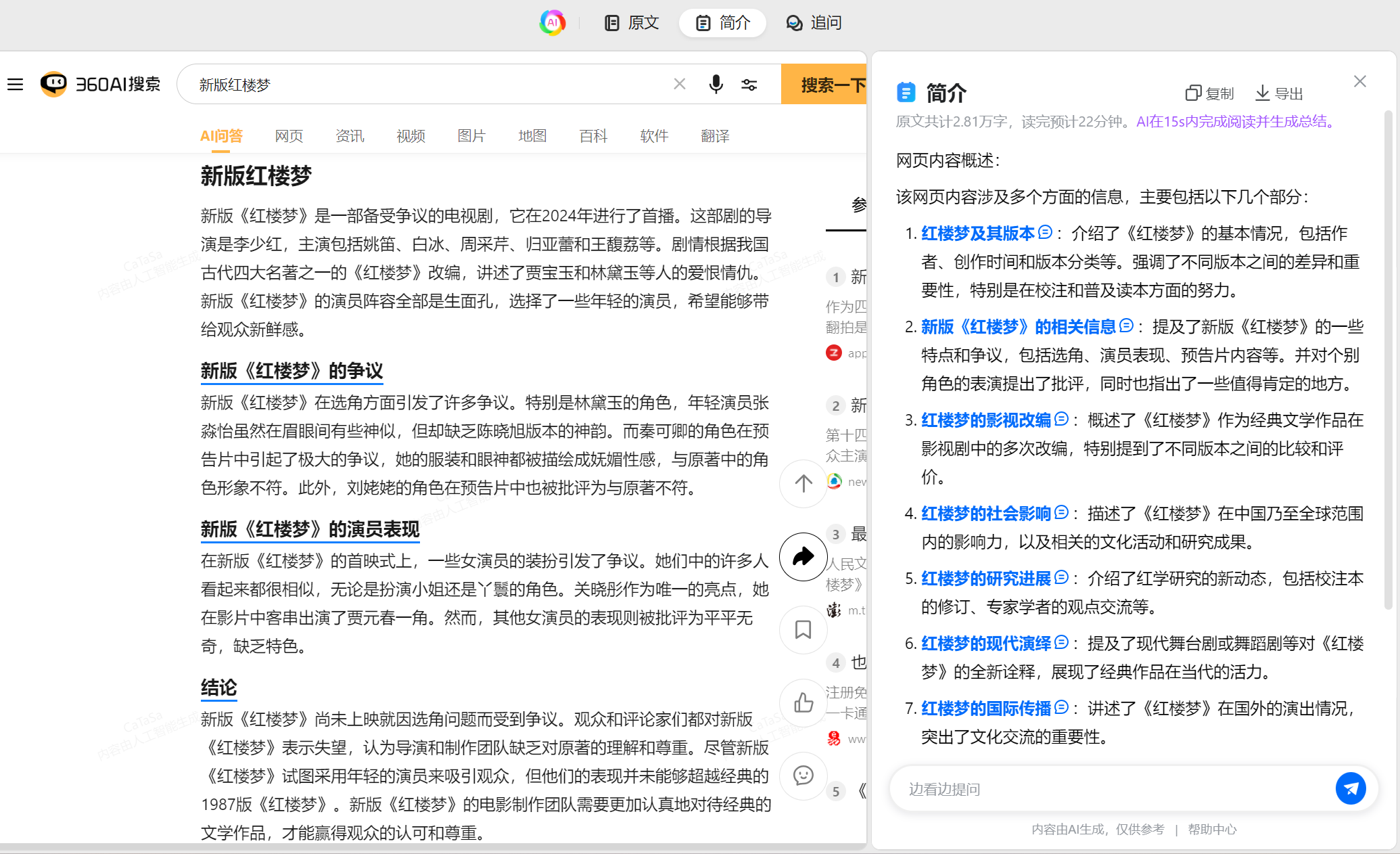
Task: Click the chat icon after 红楼梦的社会影响
Action: pos(1061,512)
